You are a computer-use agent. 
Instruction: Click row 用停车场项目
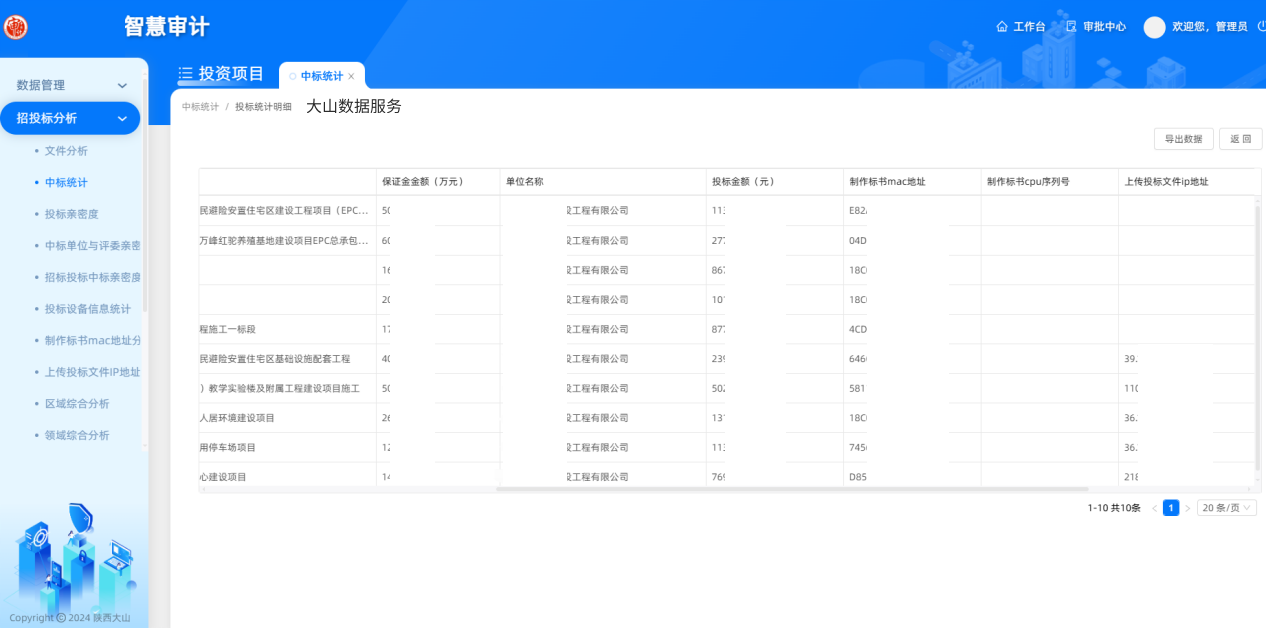pos(727,447)
